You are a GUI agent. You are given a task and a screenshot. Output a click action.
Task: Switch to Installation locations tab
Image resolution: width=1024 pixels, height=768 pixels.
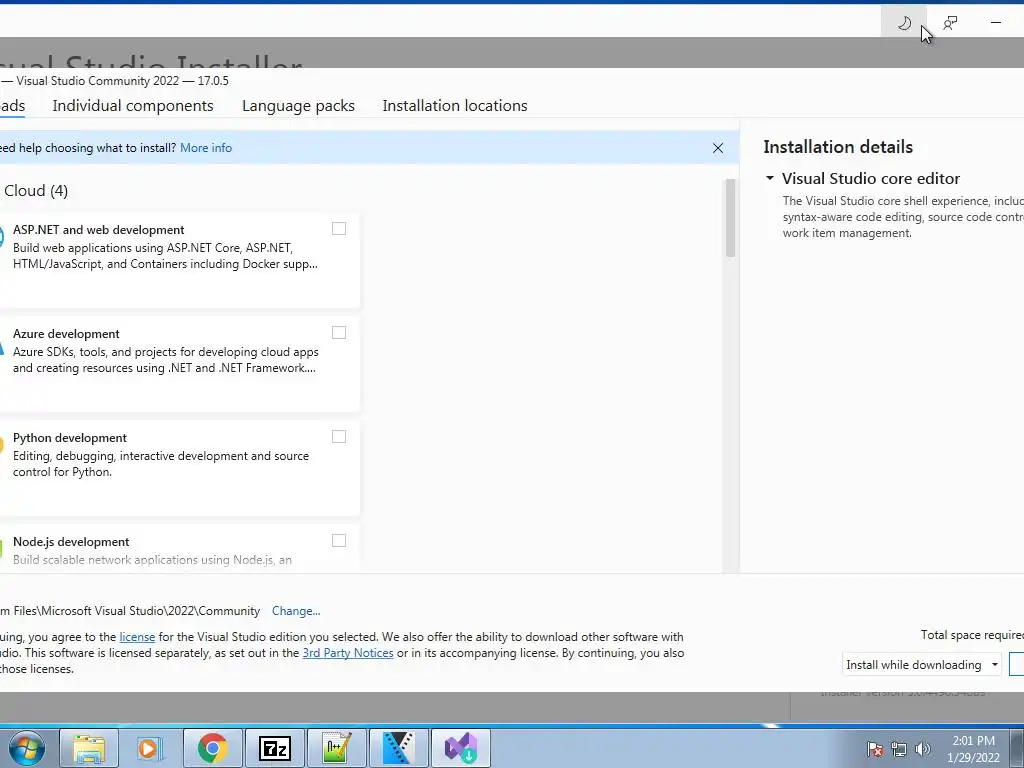coord(455,106)
